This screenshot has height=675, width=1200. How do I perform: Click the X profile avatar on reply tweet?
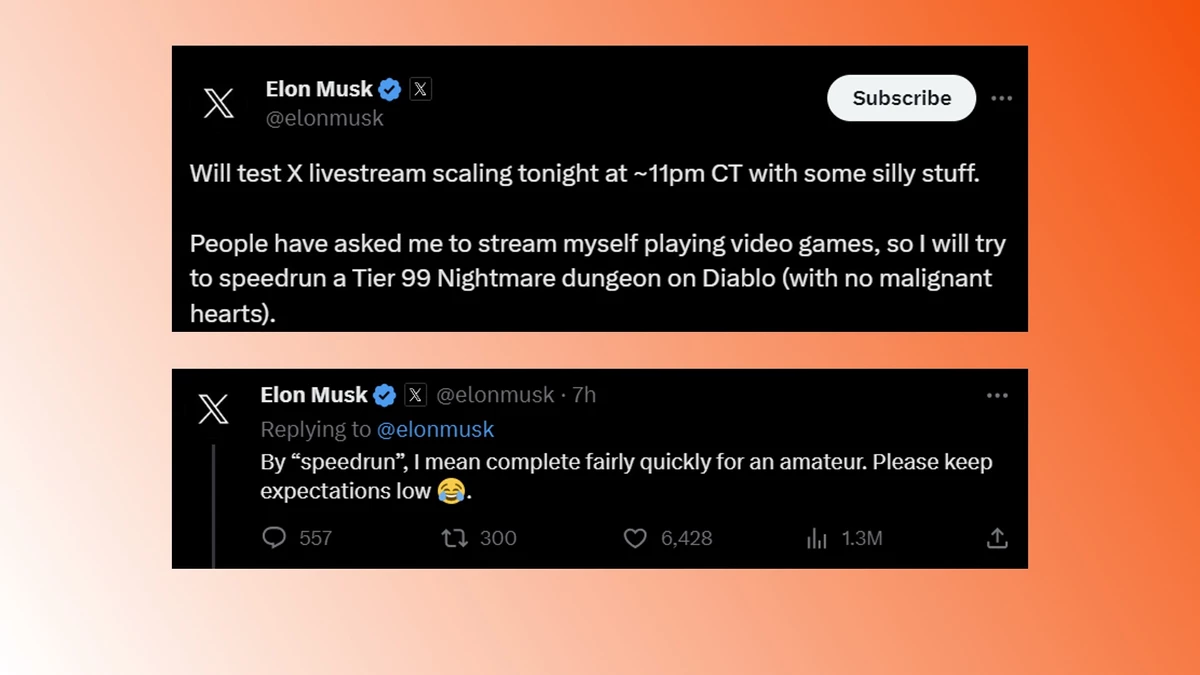[x=213, y=409]
